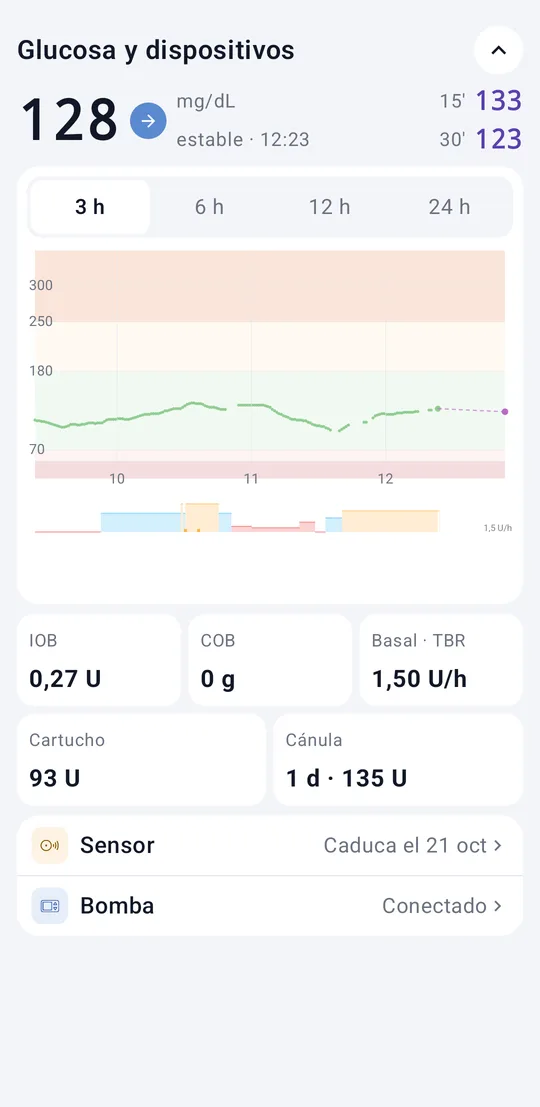Tap the purple predicted glucose endpoint dot
The height and width of the screenshot is (1107, 540).
pyautogui.click(x=505, y=412)
